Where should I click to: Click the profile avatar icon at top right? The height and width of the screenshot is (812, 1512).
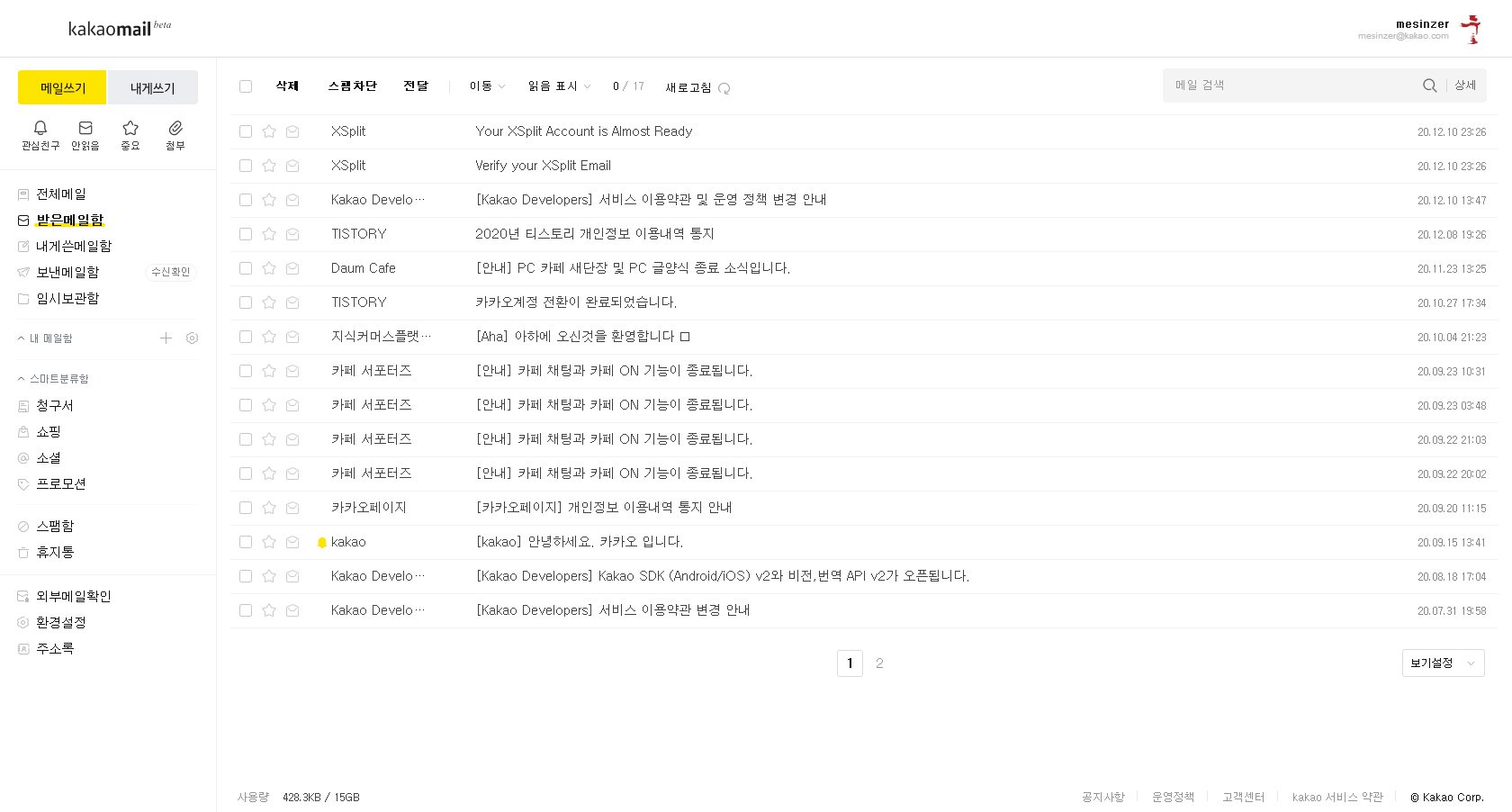click(x=1471, y=29)
